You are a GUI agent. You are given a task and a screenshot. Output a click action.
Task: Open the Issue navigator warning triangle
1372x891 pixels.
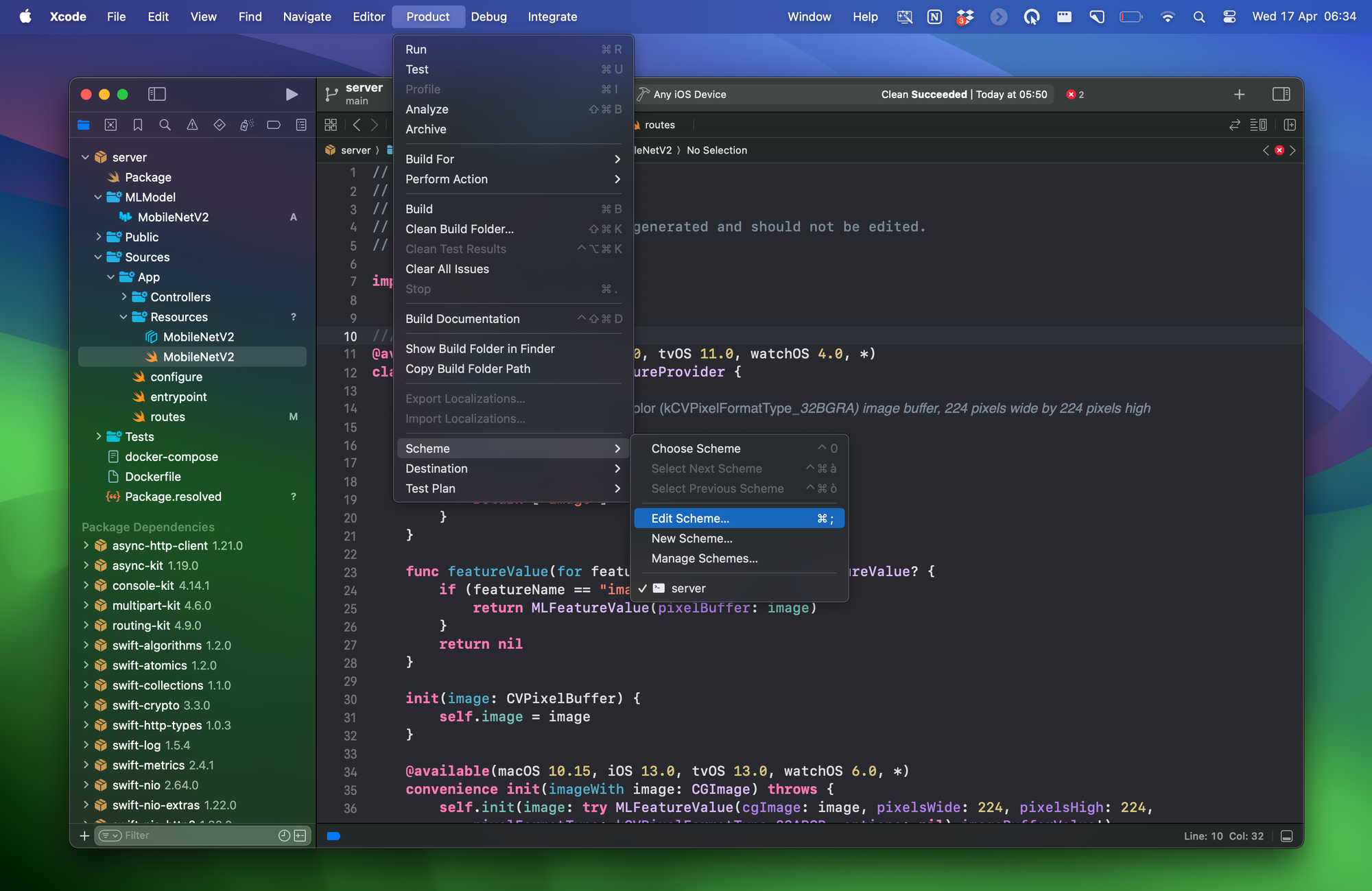coord(192,125)
